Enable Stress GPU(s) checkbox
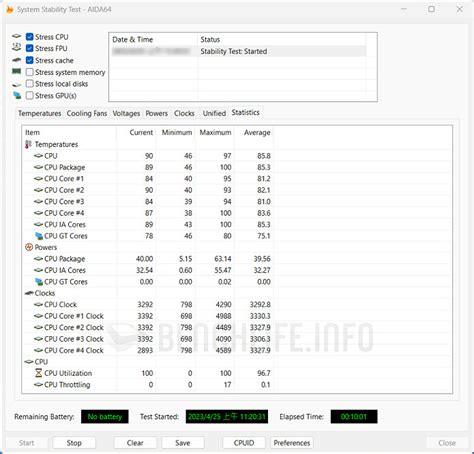This screenshot has width=474, height=454. 29,96
